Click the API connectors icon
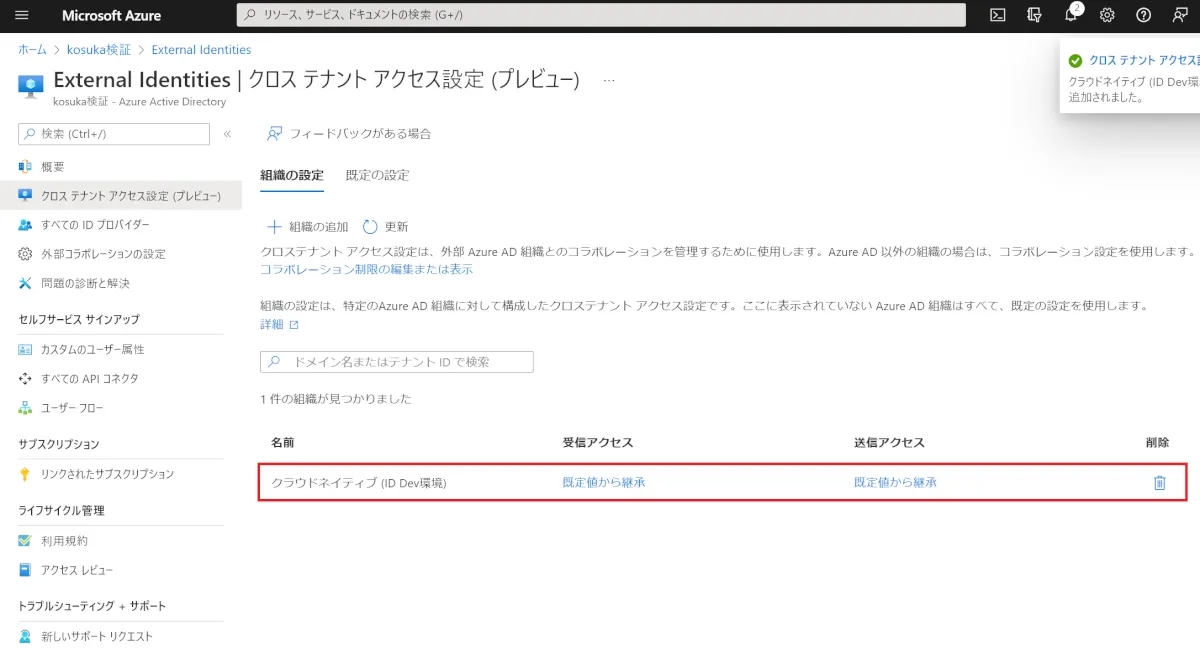Screen dimensions: 1200x654 tap(25, 378)
